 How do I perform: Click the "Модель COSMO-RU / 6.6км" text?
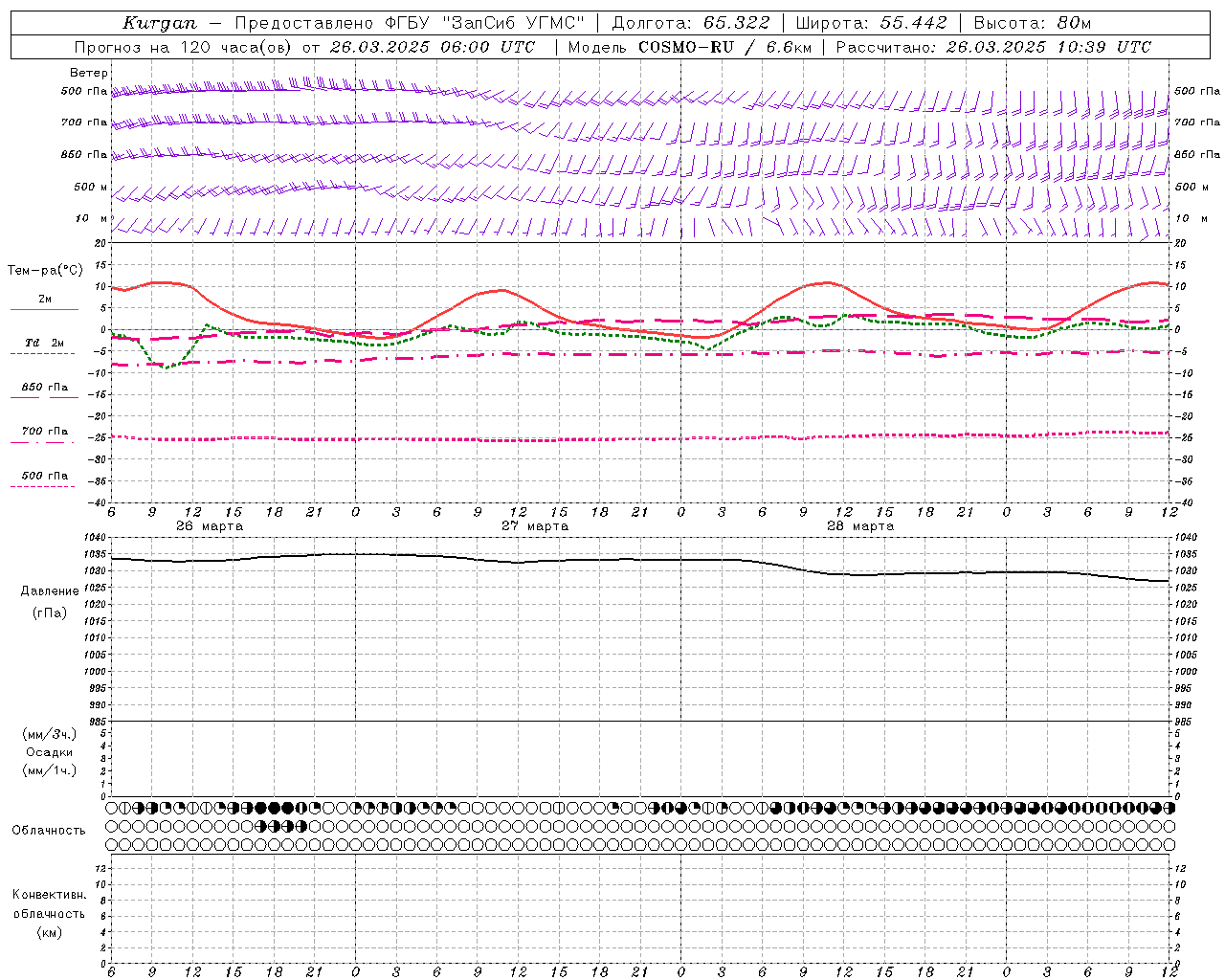(x=689, y=47)
